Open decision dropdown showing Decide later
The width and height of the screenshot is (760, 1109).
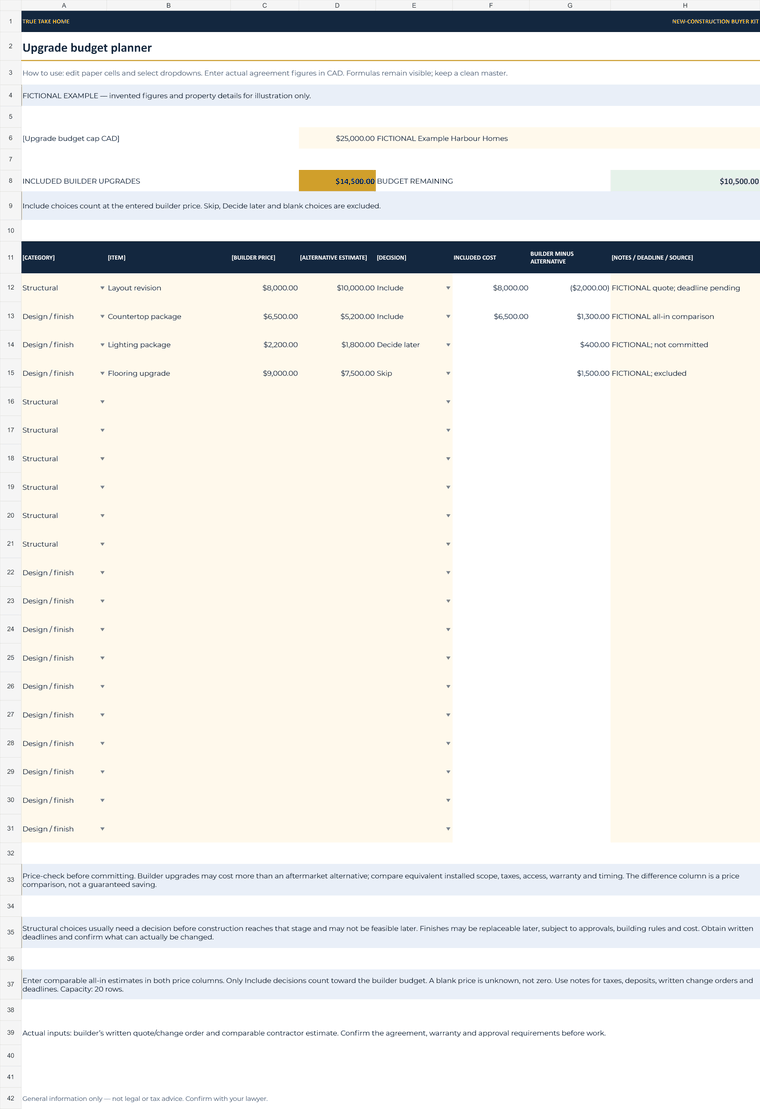pyautogui.click(x=448, y=344)
